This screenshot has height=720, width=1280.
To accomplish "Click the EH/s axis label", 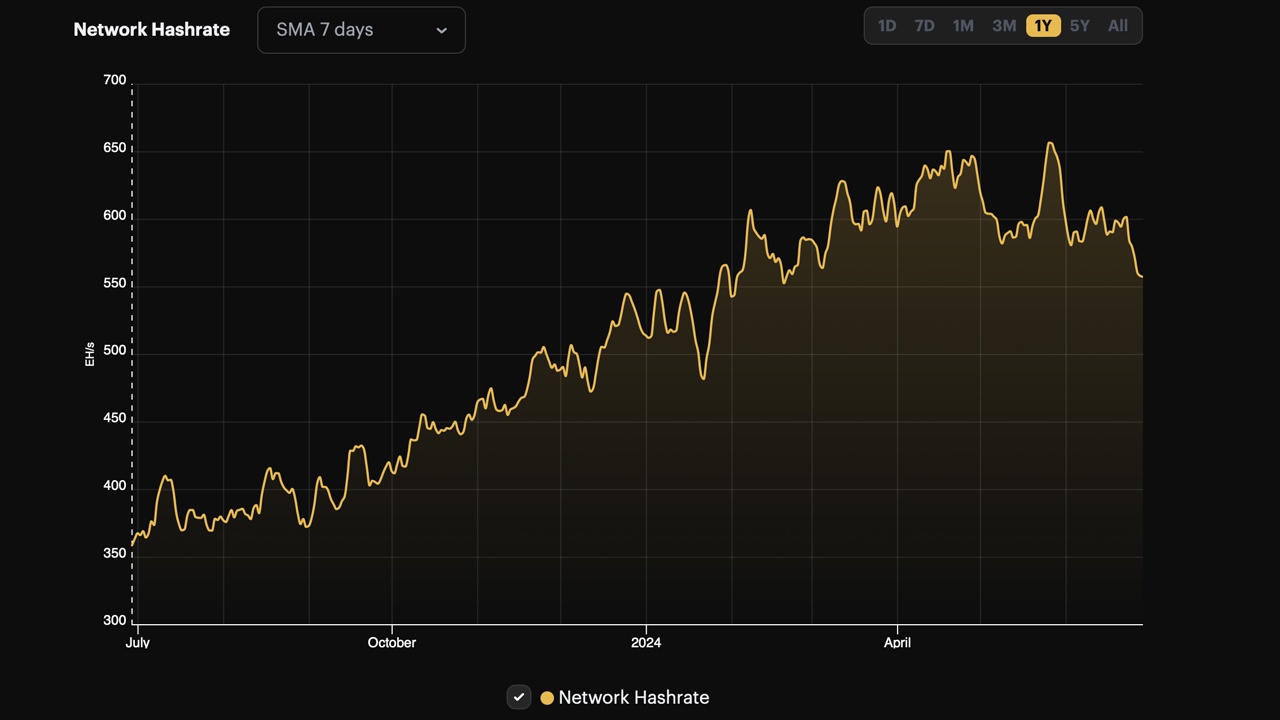I will pos(89,354).
